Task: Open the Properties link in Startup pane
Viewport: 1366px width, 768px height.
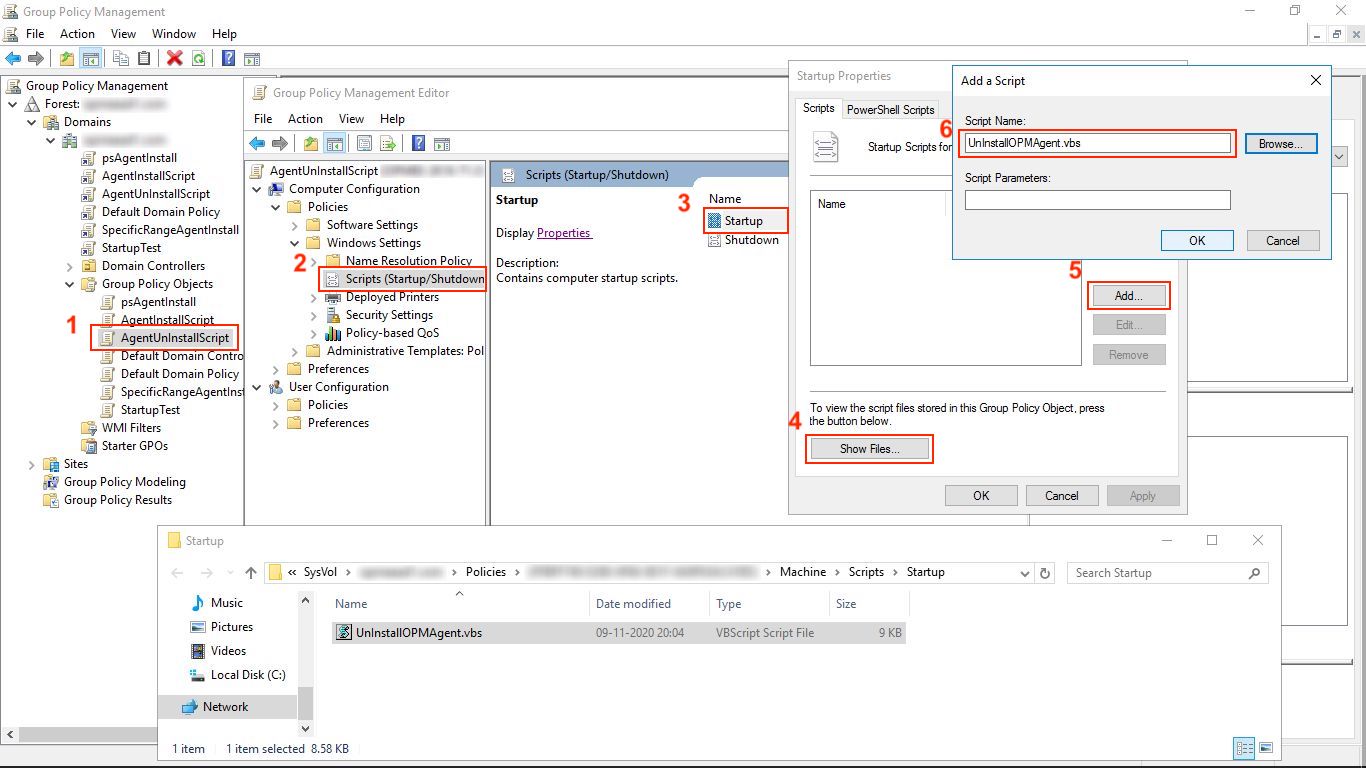Action: [564, 233]
